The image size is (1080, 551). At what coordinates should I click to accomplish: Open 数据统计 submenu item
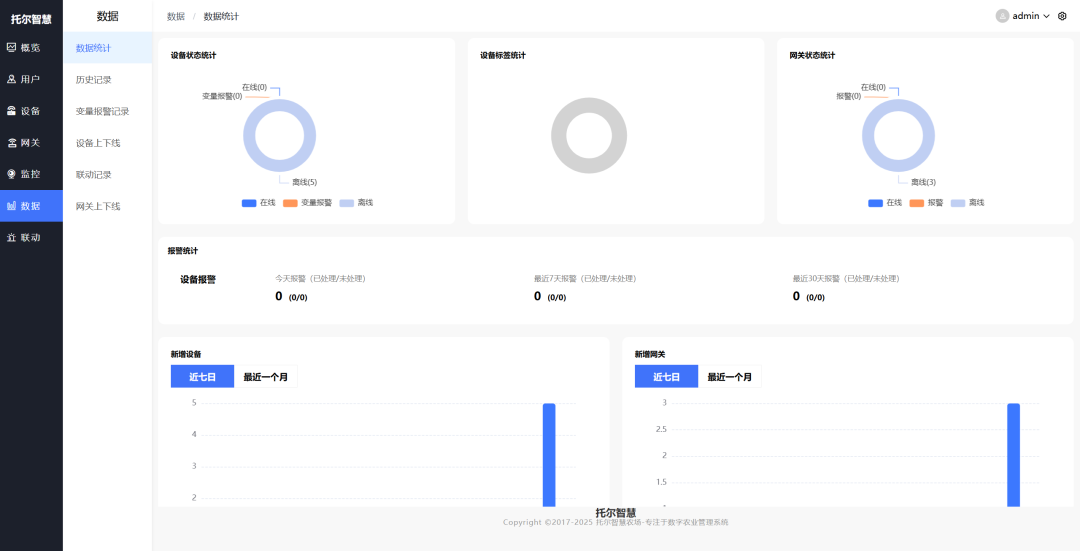coord(107,48)
